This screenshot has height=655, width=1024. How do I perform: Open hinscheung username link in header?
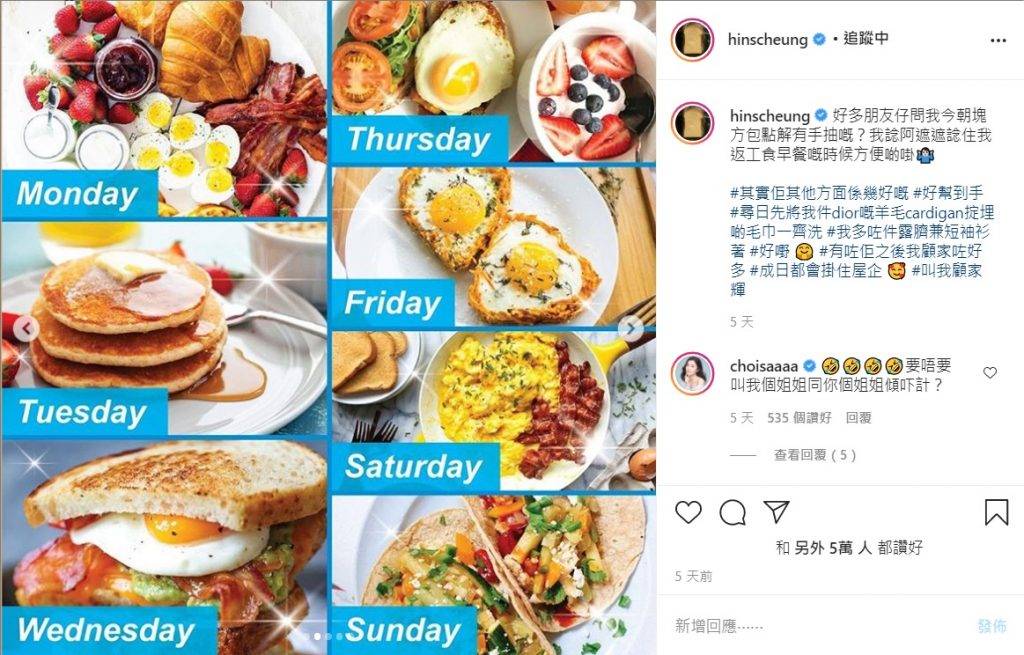click(767, 40)
